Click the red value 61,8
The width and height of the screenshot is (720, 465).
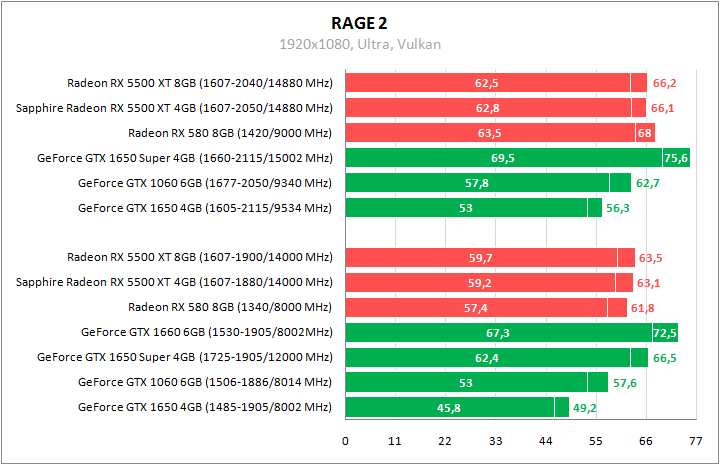point(642,308)
